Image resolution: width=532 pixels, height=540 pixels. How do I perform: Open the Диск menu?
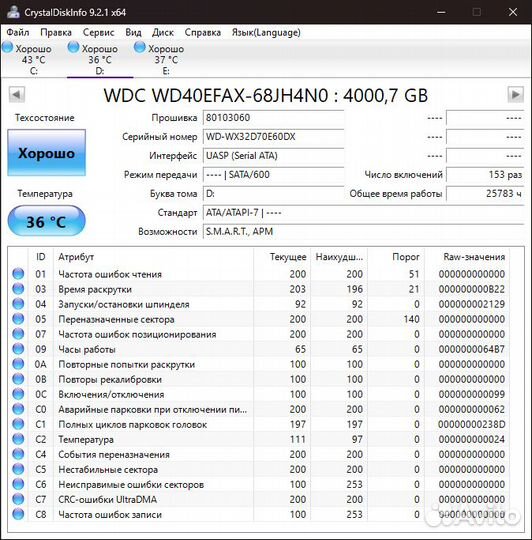pos(163,32)
